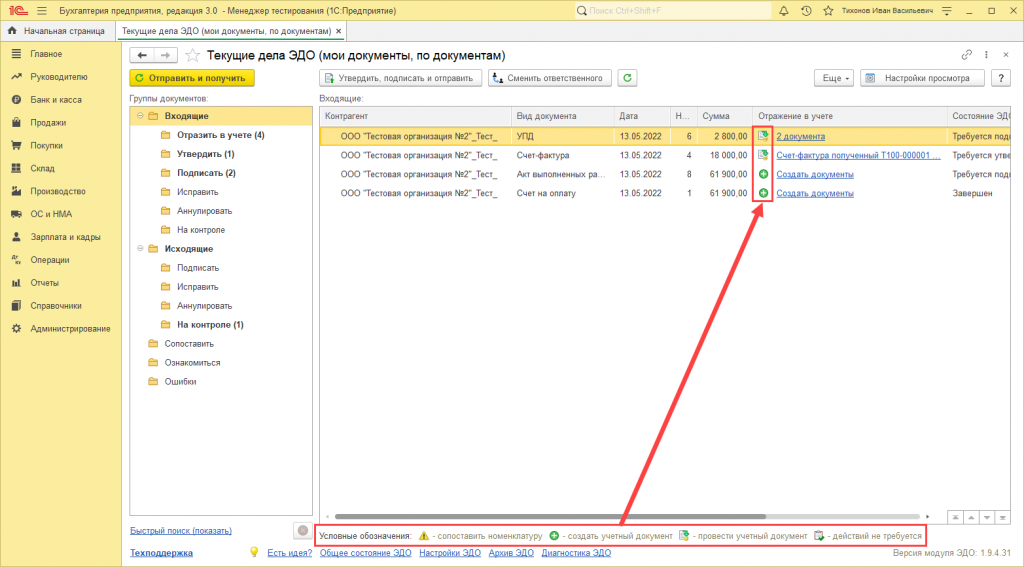Collapse the Входящие folder group
The image size is (1024, 567).
pyautogui.click(x=140, y=116)
